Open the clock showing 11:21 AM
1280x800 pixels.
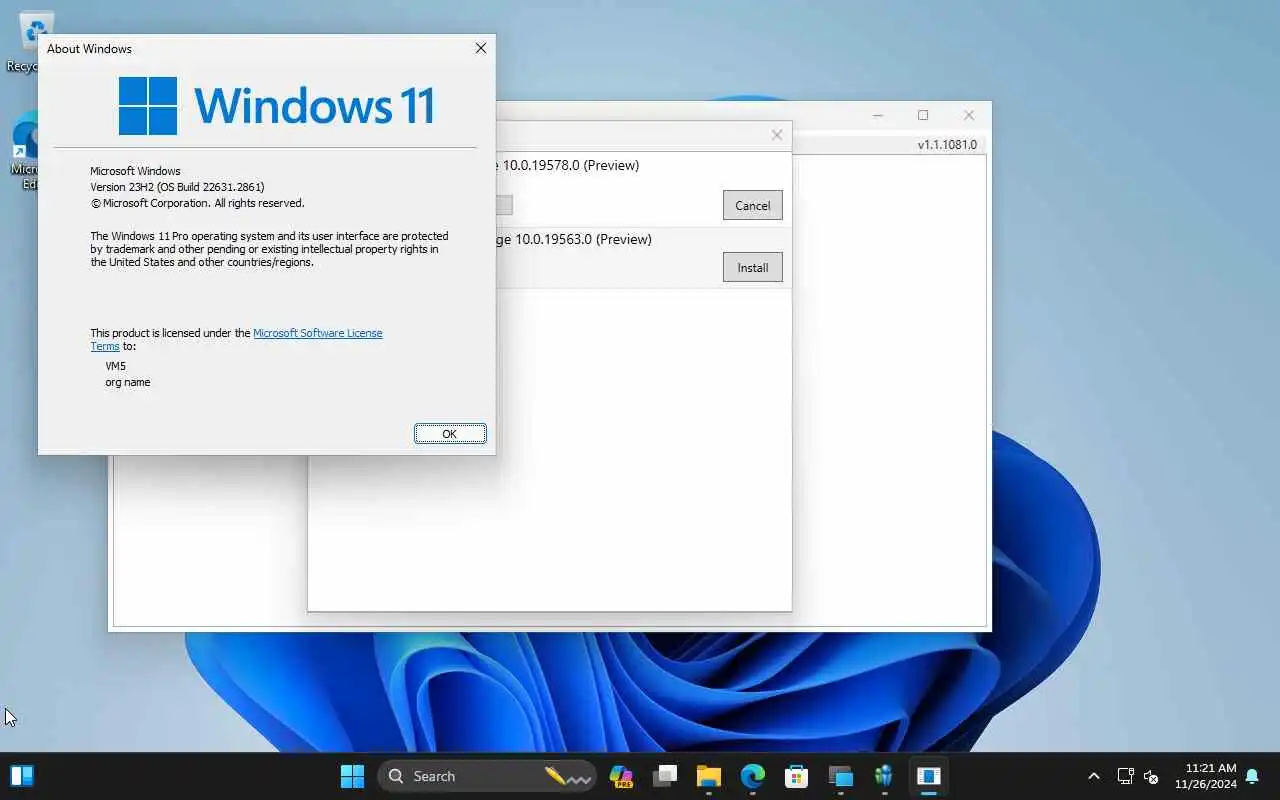[1206, 776]
